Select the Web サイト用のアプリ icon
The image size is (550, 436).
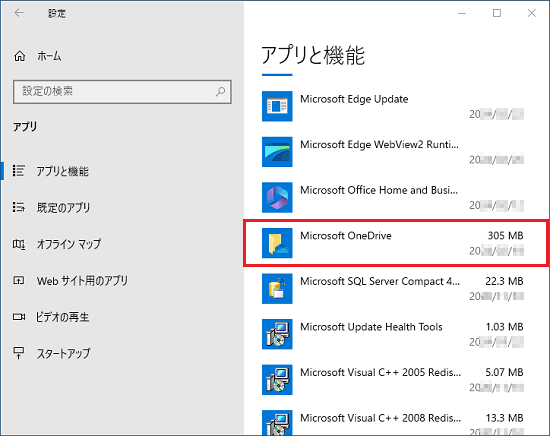[x=19, y=280]
